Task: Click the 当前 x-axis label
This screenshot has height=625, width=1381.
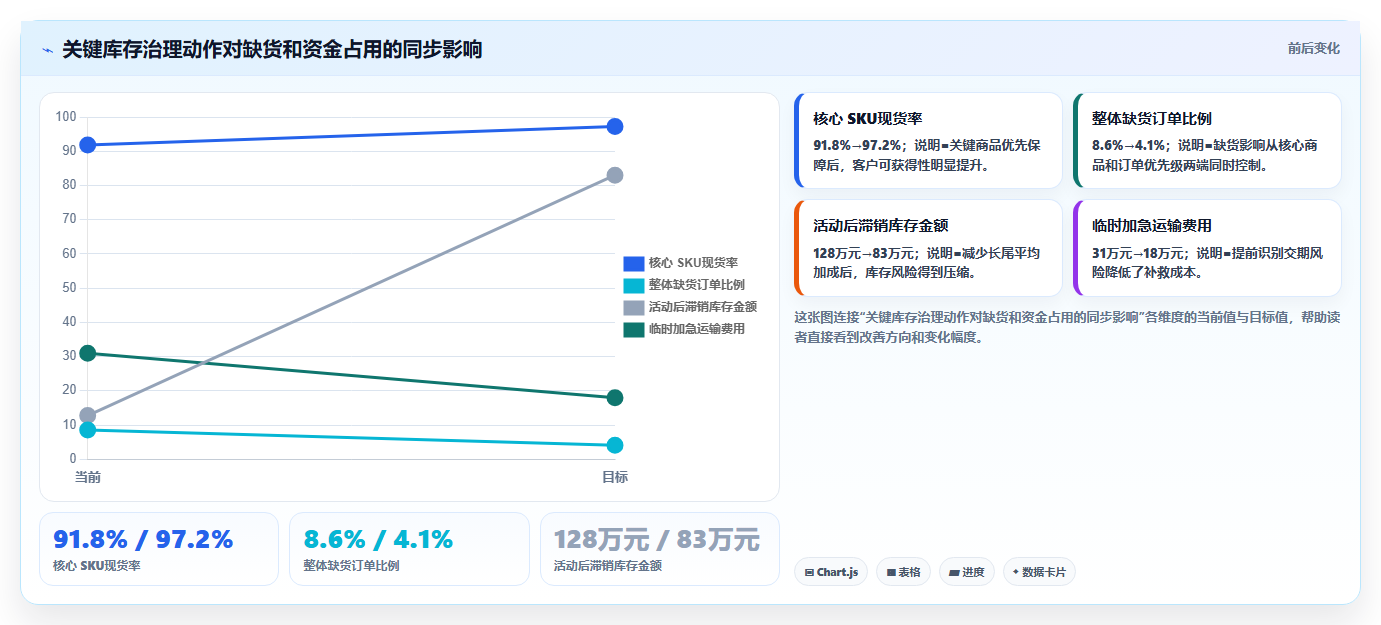Action: tap(88, 477)
